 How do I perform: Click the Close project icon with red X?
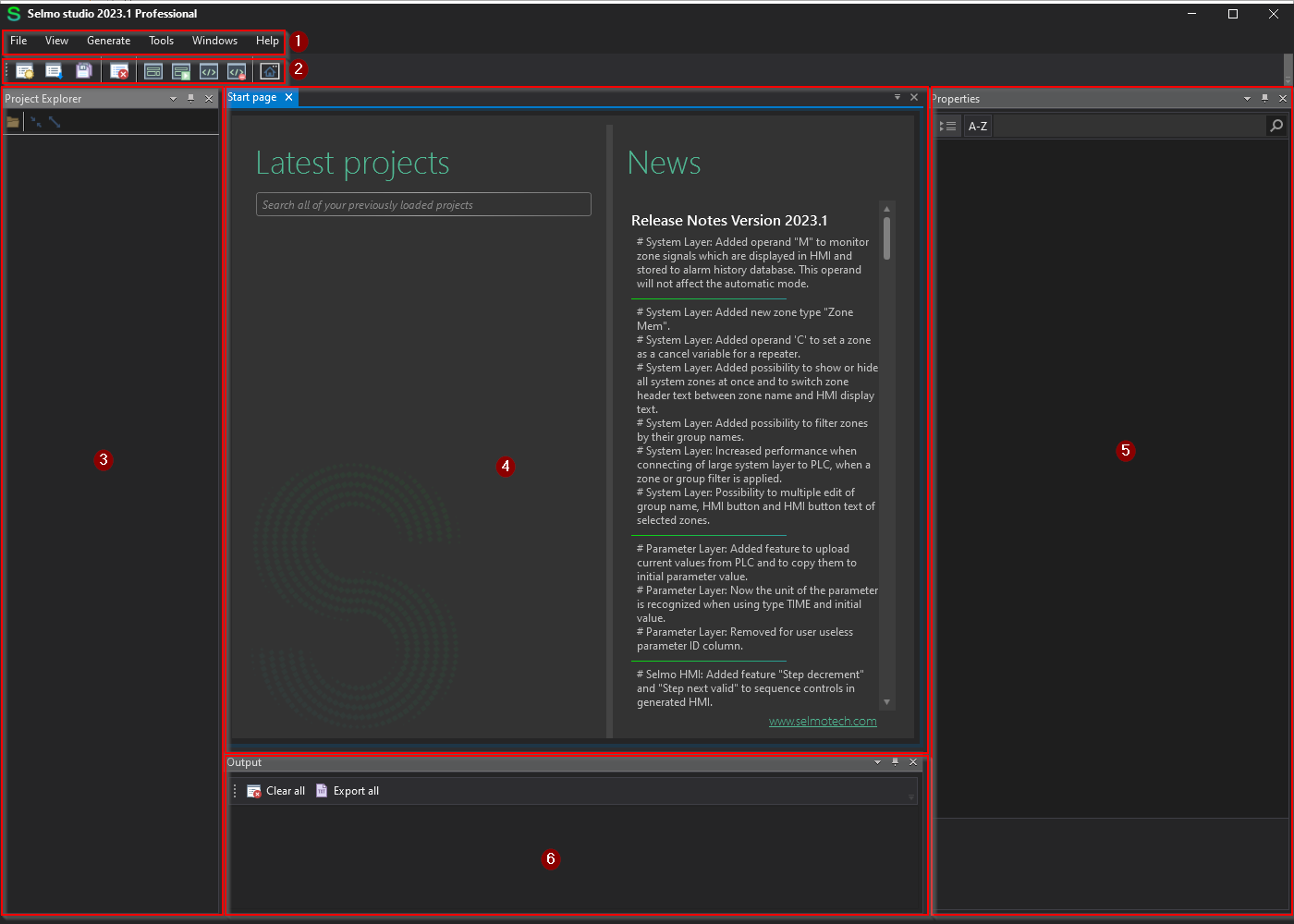click(118, 71)
